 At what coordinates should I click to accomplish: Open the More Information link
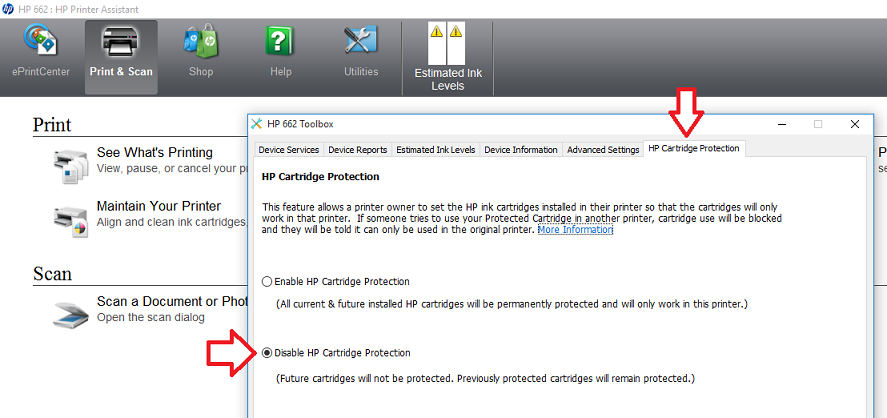[x=575, y=230]
